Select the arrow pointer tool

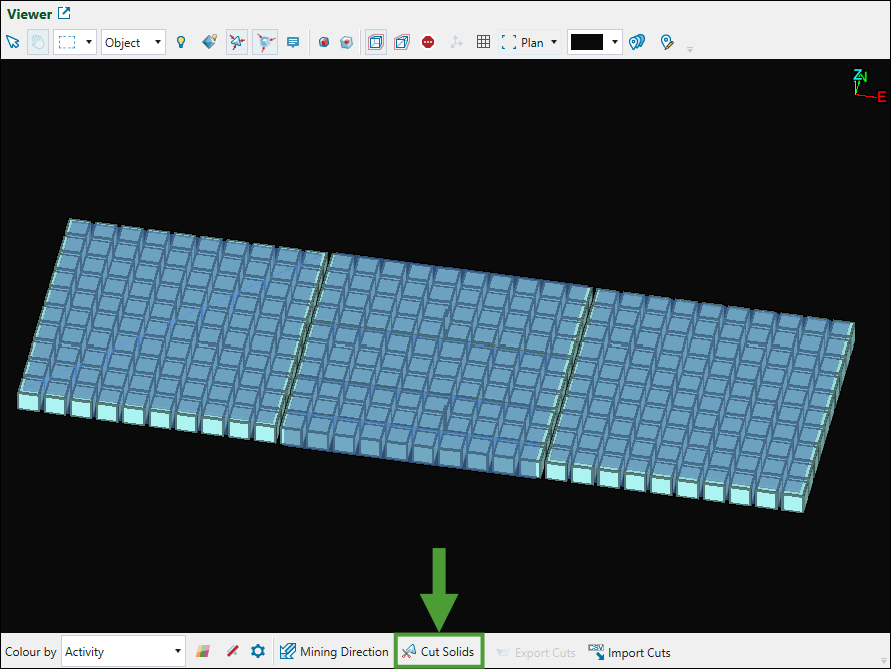pyautogui.click(x=13, y=42)
